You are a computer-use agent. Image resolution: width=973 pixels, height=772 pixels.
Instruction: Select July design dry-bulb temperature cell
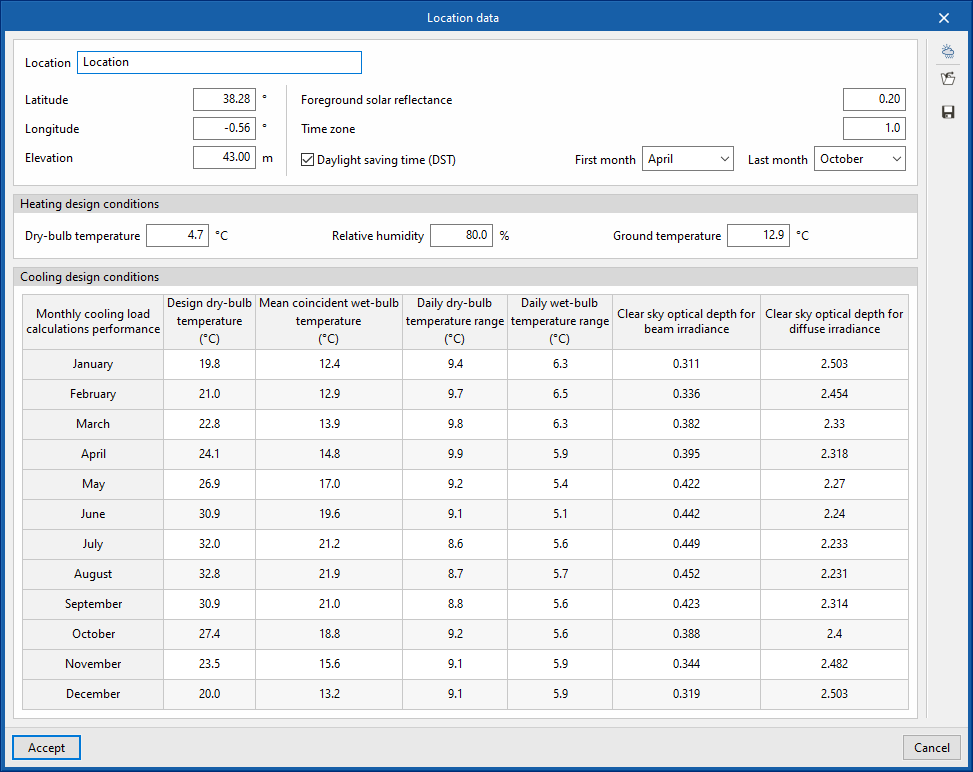point(210,544)
